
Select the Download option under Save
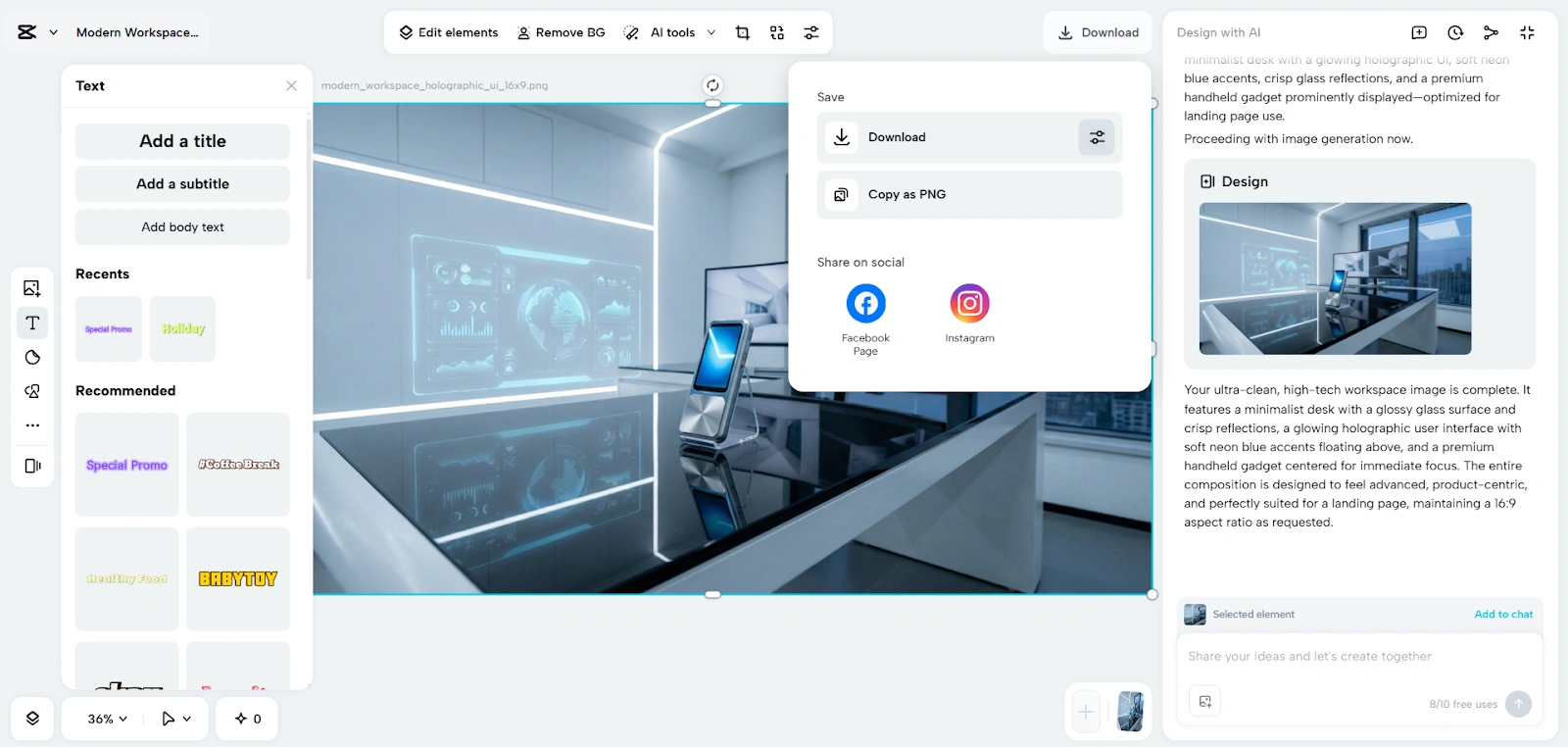coord(946,137)
